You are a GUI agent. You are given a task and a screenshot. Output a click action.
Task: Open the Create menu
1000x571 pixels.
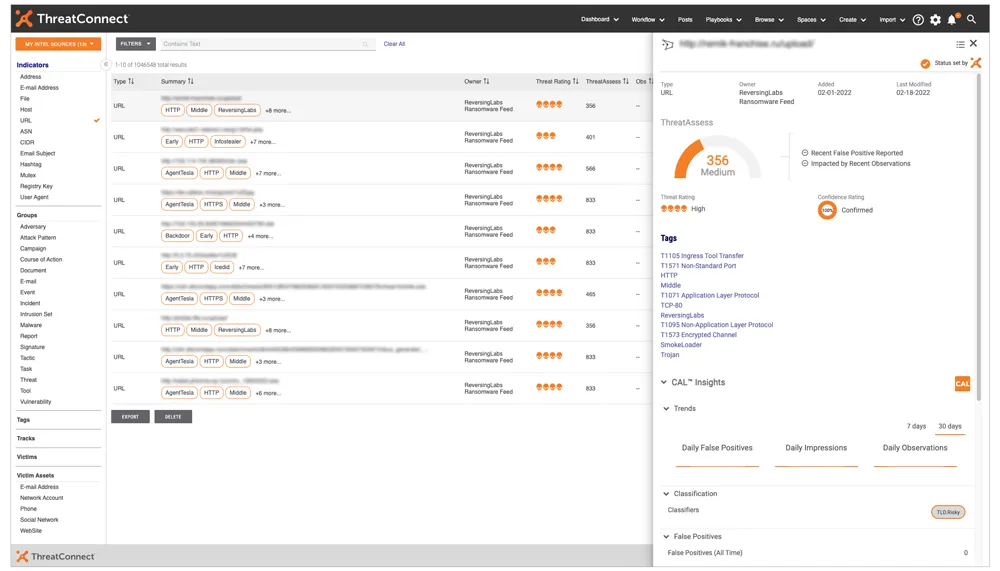(852, 20)
